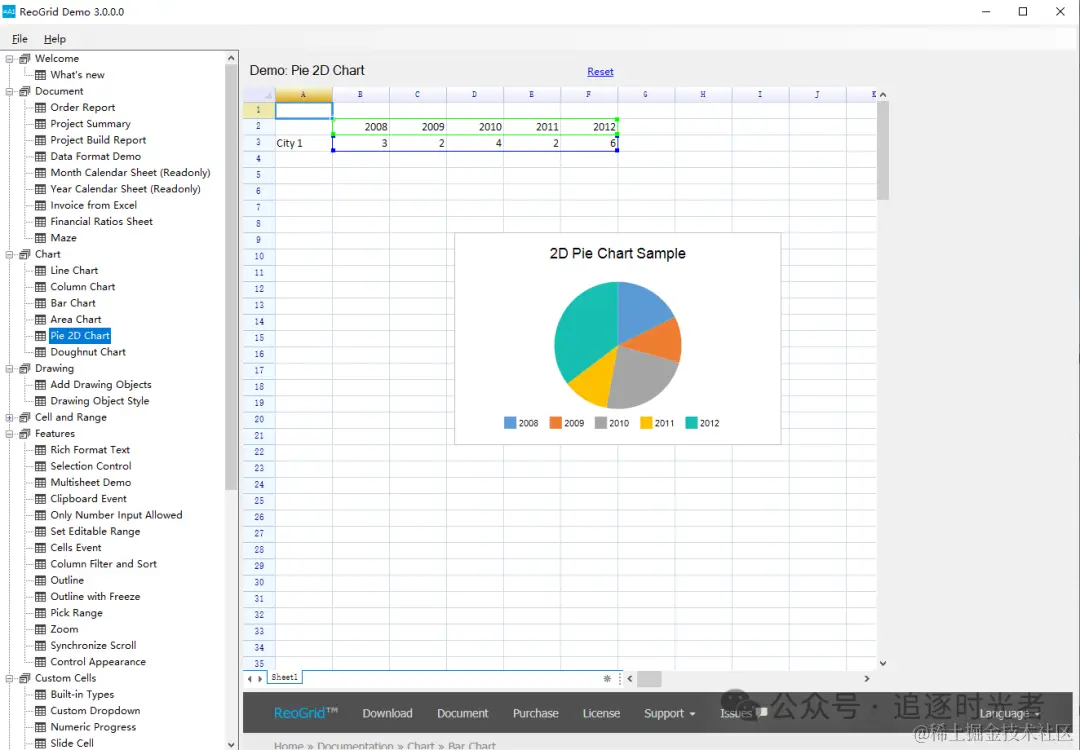Click the sheet icon beside Data Format Demo
1080x750 pixels.
coord(41,156)
